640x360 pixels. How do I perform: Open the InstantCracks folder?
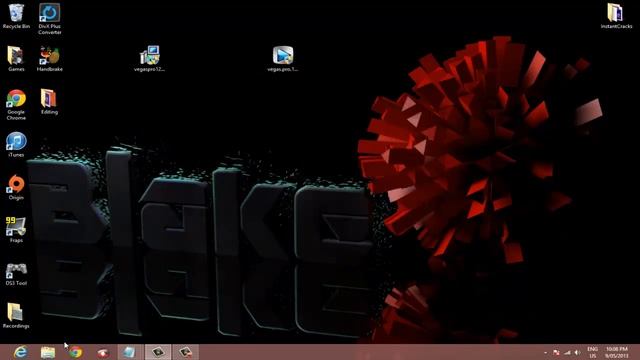(x=616, y=16)
